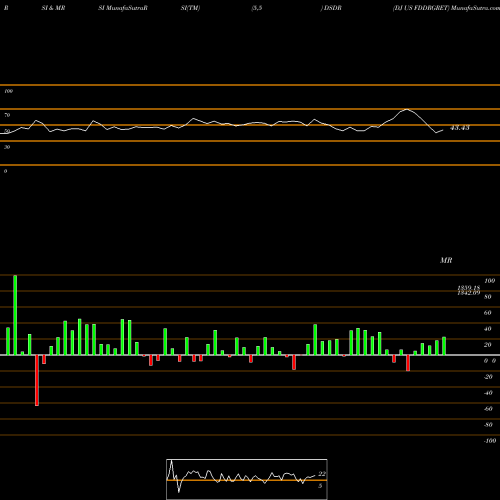Click the RSI 100 level axis label
Viewport: 500px width, 500px height.
point(8,91)
